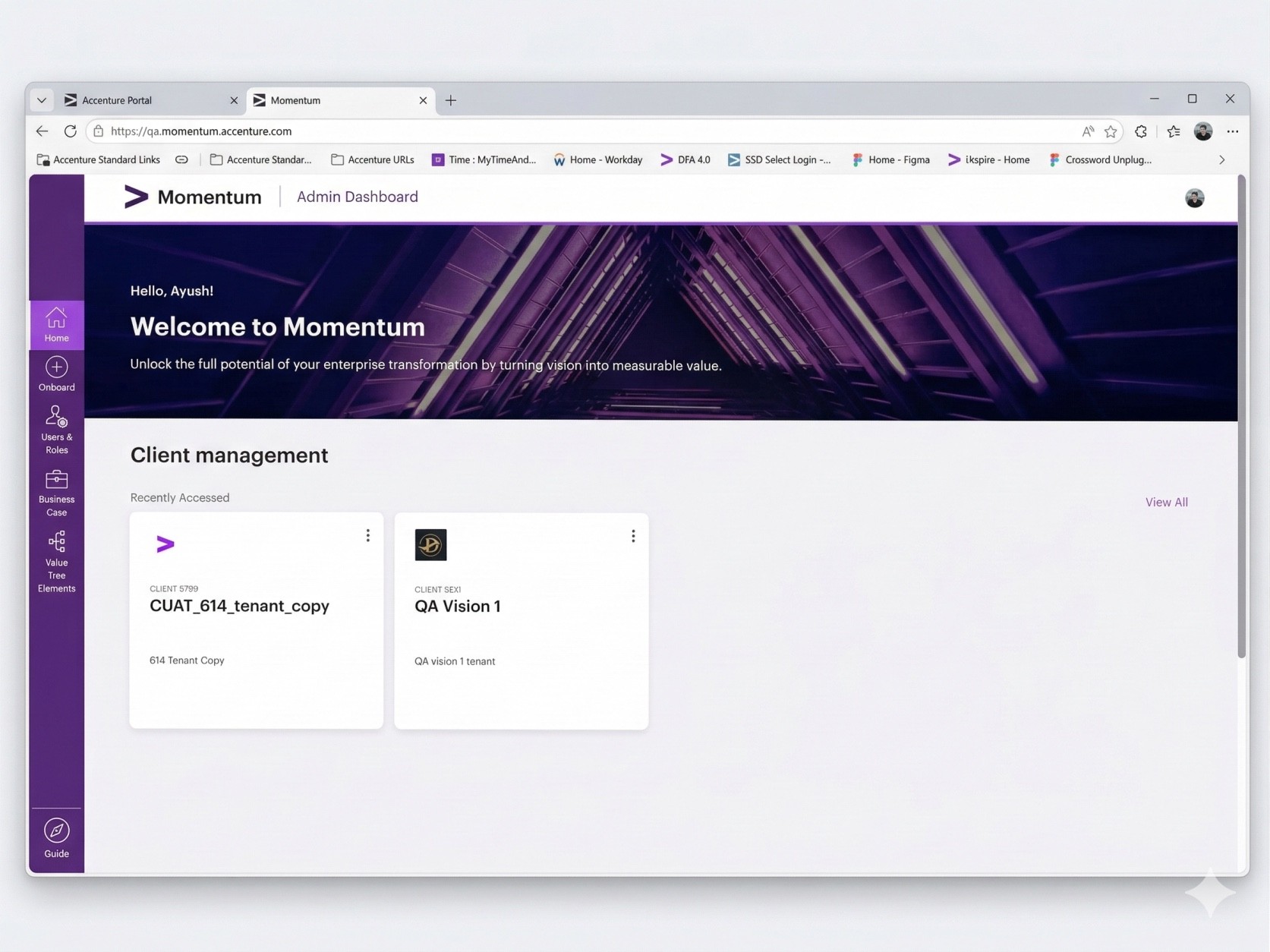
Task: Open the SSD Select Login bookmark
Action: pyautogui.click(x=780, y=159)
